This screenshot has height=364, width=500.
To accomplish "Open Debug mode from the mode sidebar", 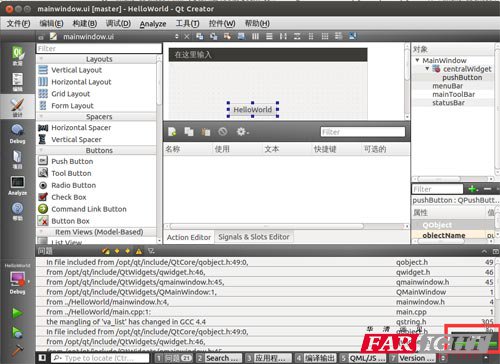I will tap(17, 134).
